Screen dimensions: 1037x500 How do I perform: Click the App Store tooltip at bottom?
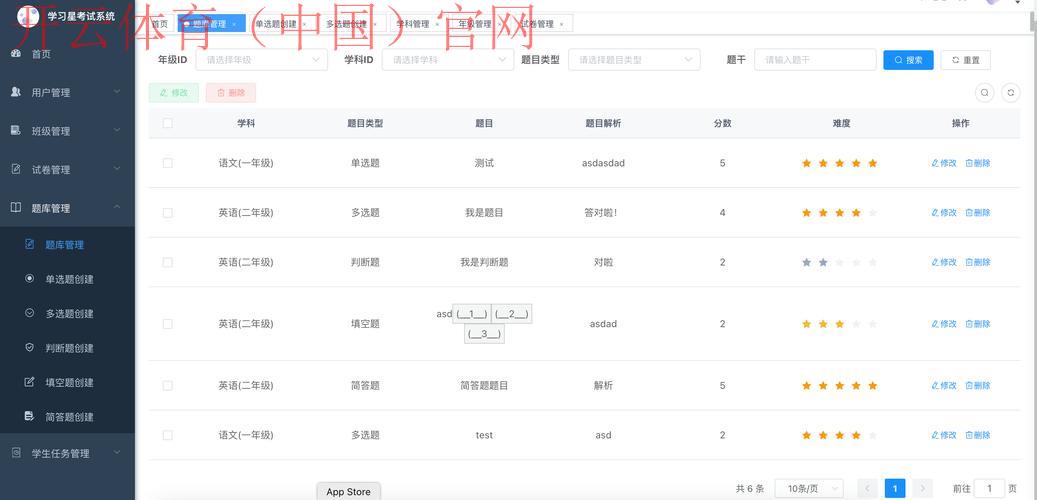pos(349,491)
